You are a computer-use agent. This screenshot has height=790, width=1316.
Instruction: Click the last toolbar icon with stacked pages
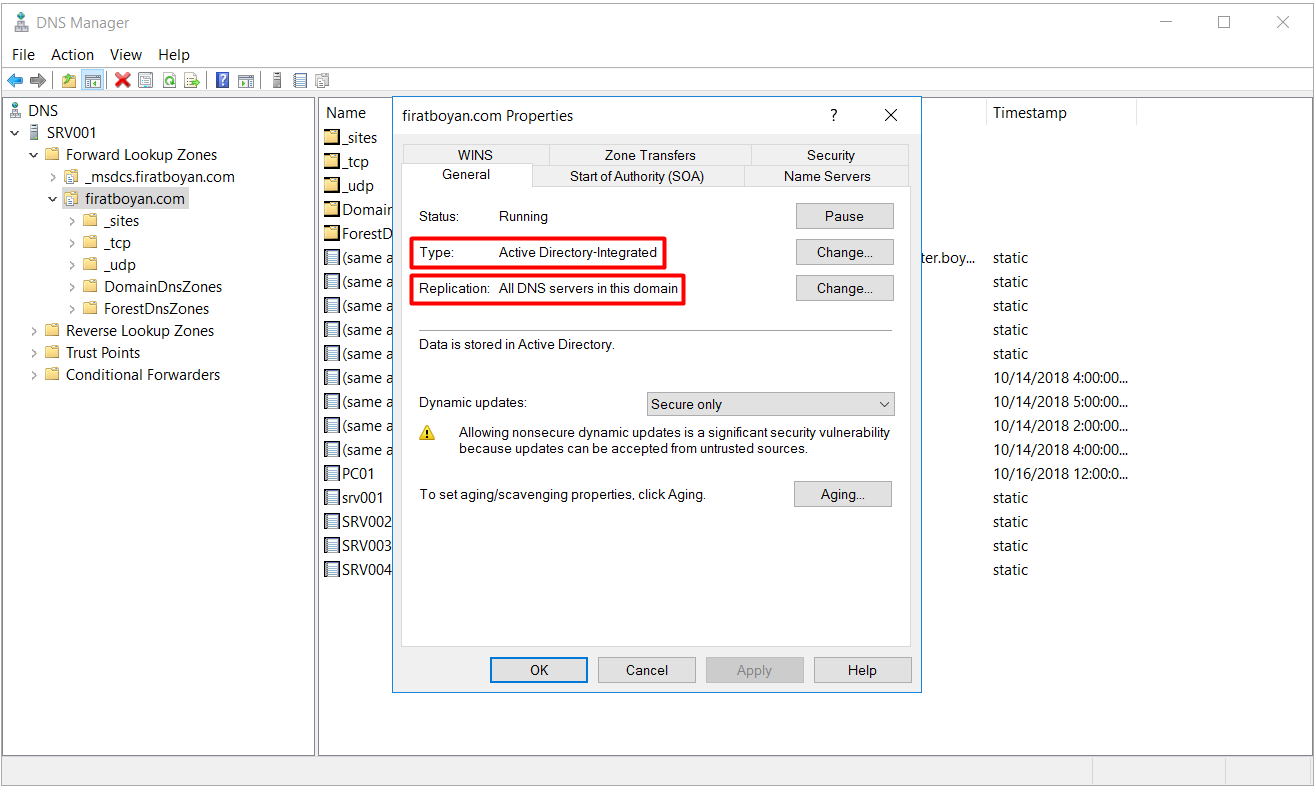point(322,81)
